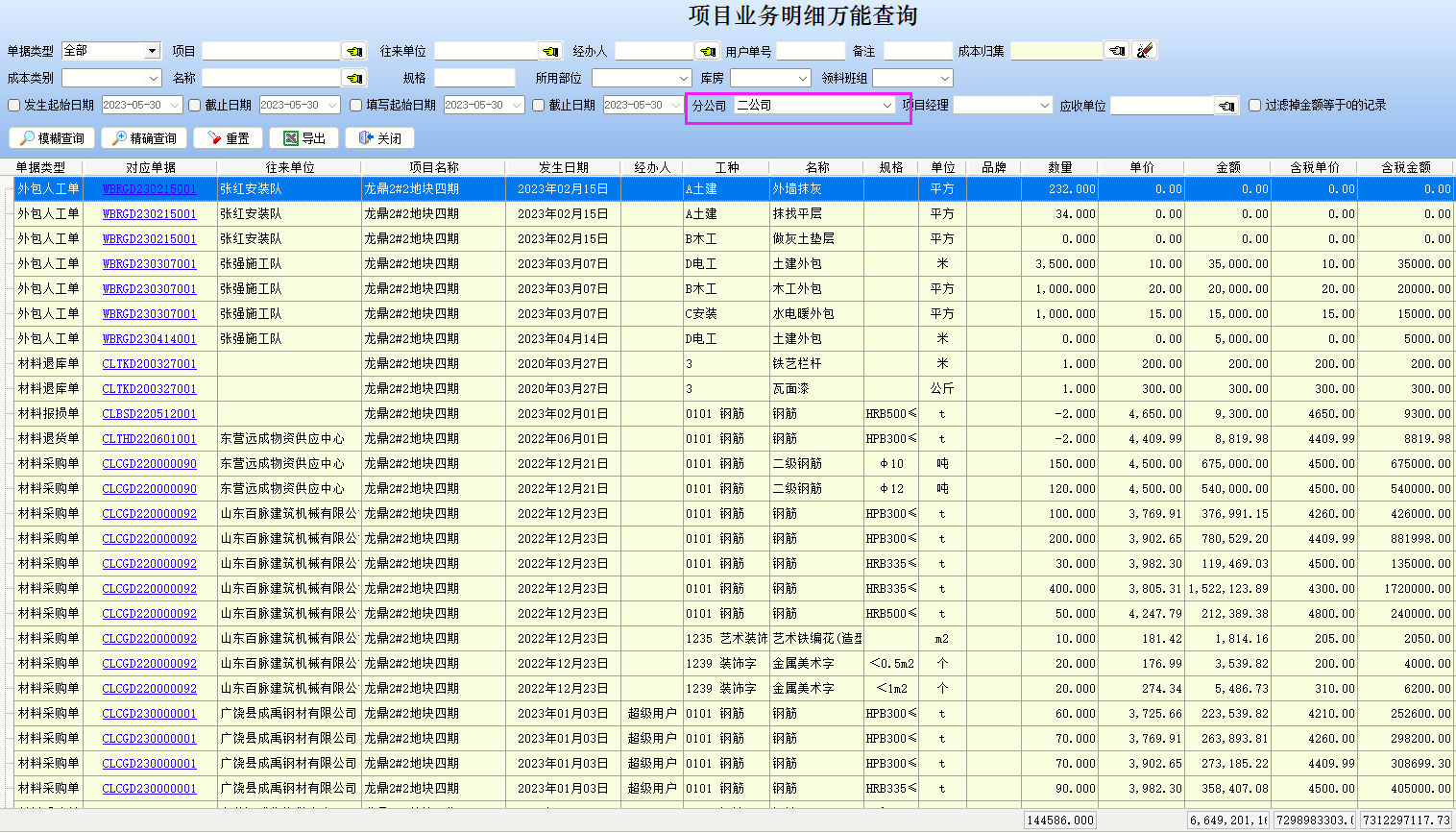Click the 含税金额 column header
Image resolution: width=1456 pixels, height=833 pixels.
click(x=1405, y=167)
